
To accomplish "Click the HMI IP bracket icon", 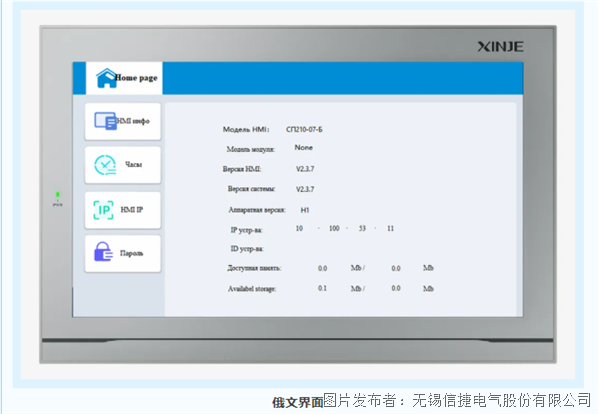I will click(x=104, y=209).
